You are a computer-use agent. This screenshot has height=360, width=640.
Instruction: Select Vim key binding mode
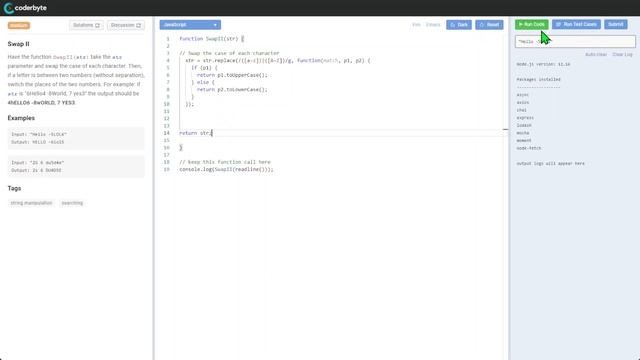(416, 25)
